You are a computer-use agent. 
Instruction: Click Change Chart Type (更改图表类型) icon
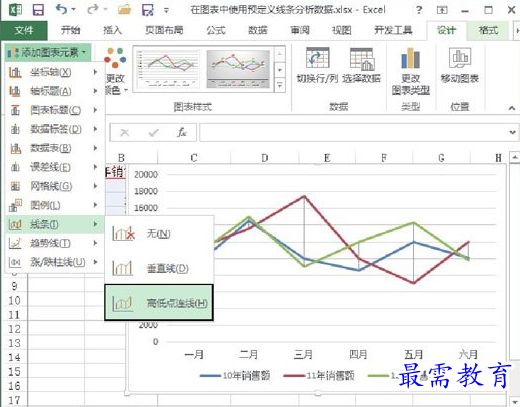[x=410, y=58]
